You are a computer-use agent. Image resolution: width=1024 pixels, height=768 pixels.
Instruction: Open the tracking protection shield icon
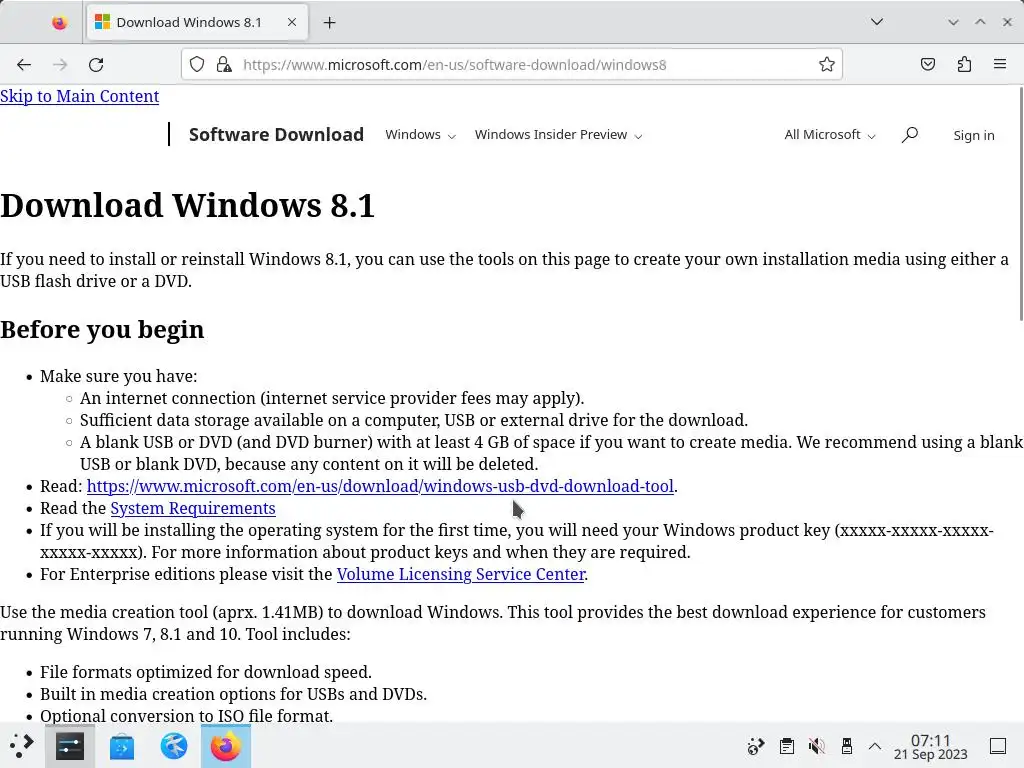point(197,65)
